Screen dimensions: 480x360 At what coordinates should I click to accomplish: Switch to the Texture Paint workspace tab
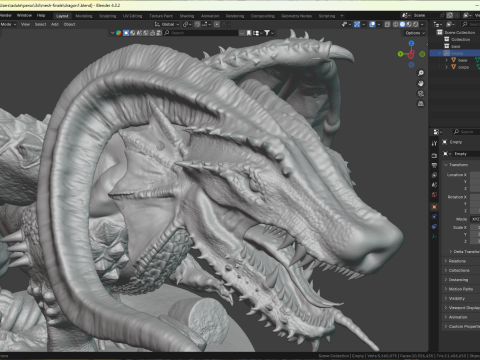[161, 16]
